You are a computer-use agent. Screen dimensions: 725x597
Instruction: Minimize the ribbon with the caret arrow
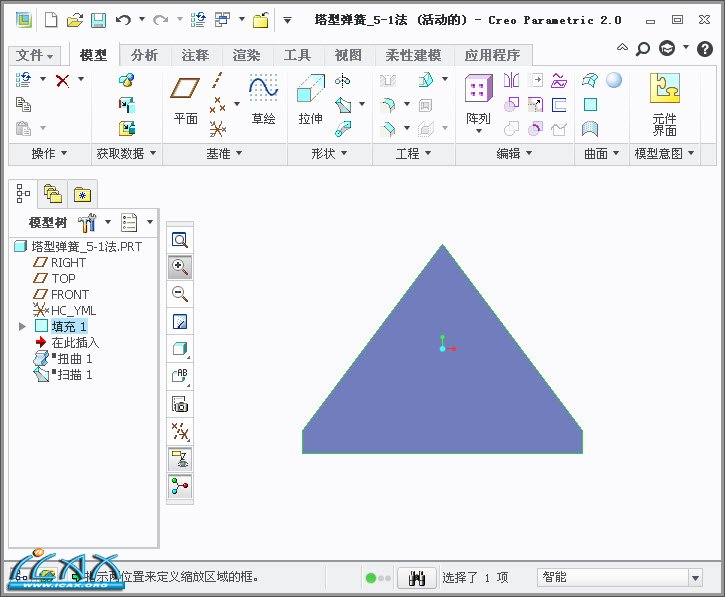(x=622, y=47)
